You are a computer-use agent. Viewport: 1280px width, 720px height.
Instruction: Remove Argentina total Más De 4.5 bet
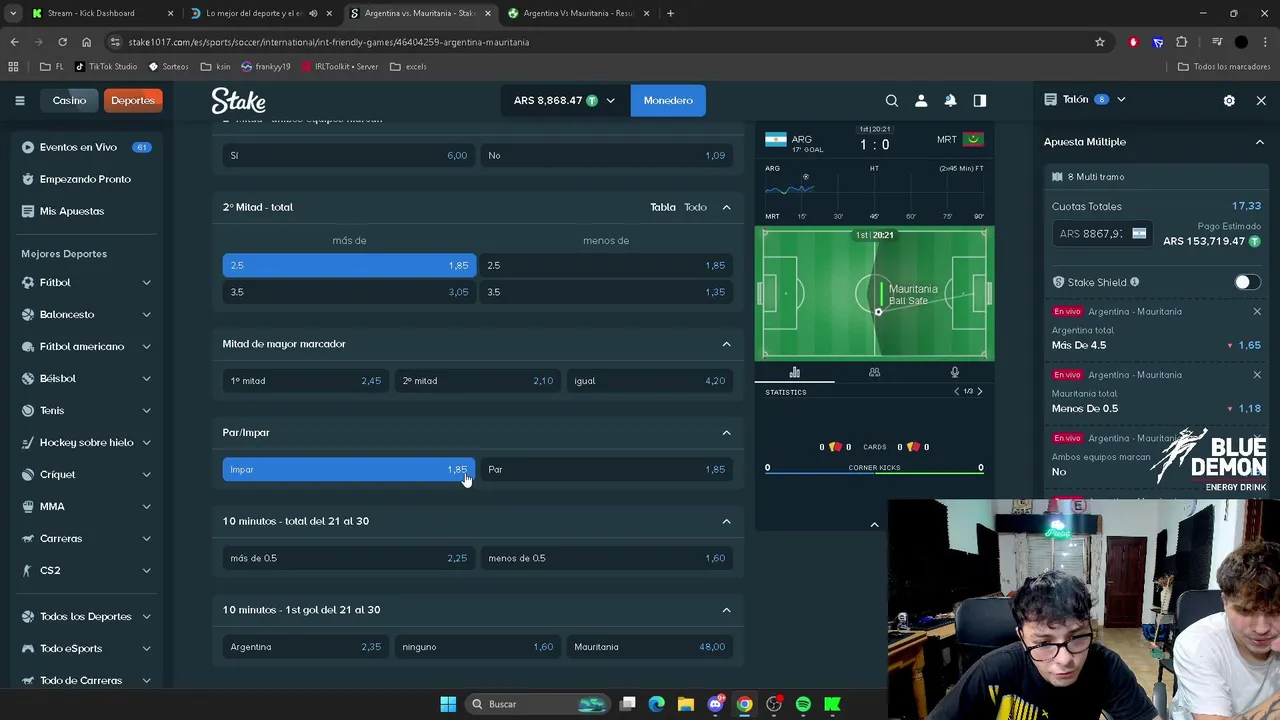(1257, 312)
